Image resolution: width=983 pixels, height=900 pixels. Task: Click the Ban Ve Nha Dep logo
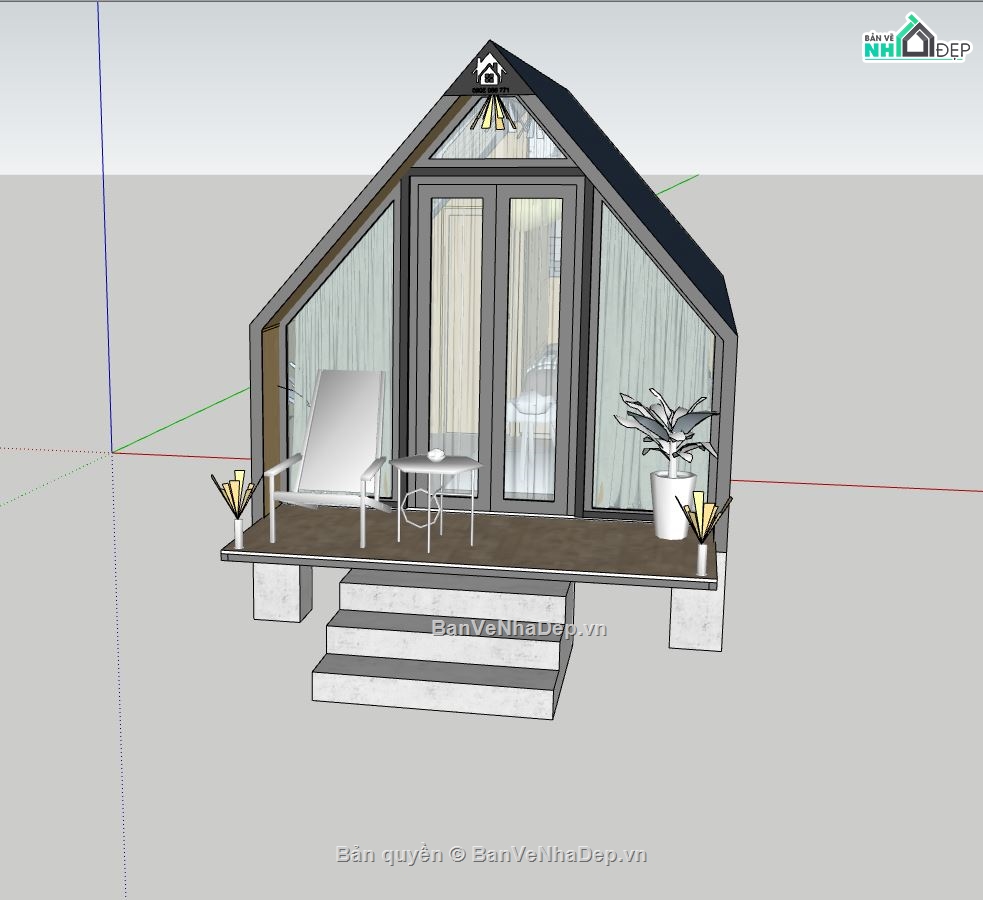(x=915, y=42)
